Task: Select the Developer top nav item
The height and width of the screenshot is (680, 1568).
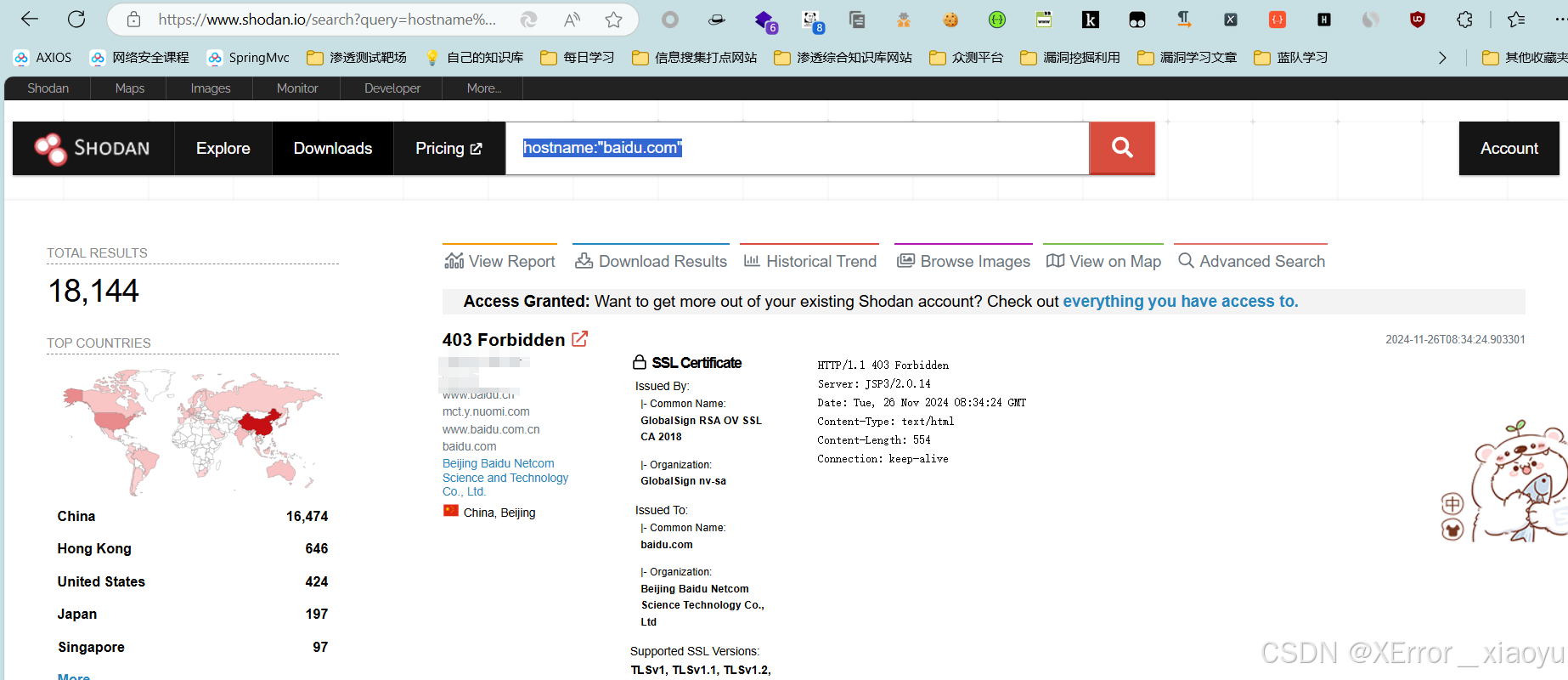Action: (392, 88)
